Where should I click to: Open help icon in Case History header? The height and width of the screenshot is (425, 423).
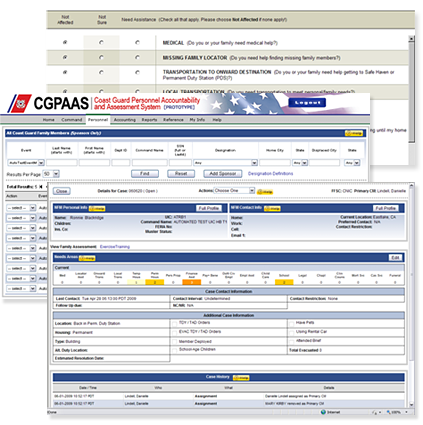click(241, 378)
